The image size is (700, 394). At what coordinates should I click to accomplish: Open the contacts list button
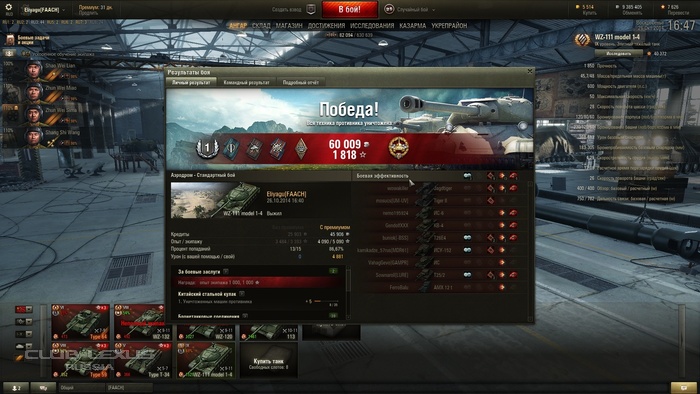pyautogui.click(x=16, y=388)
